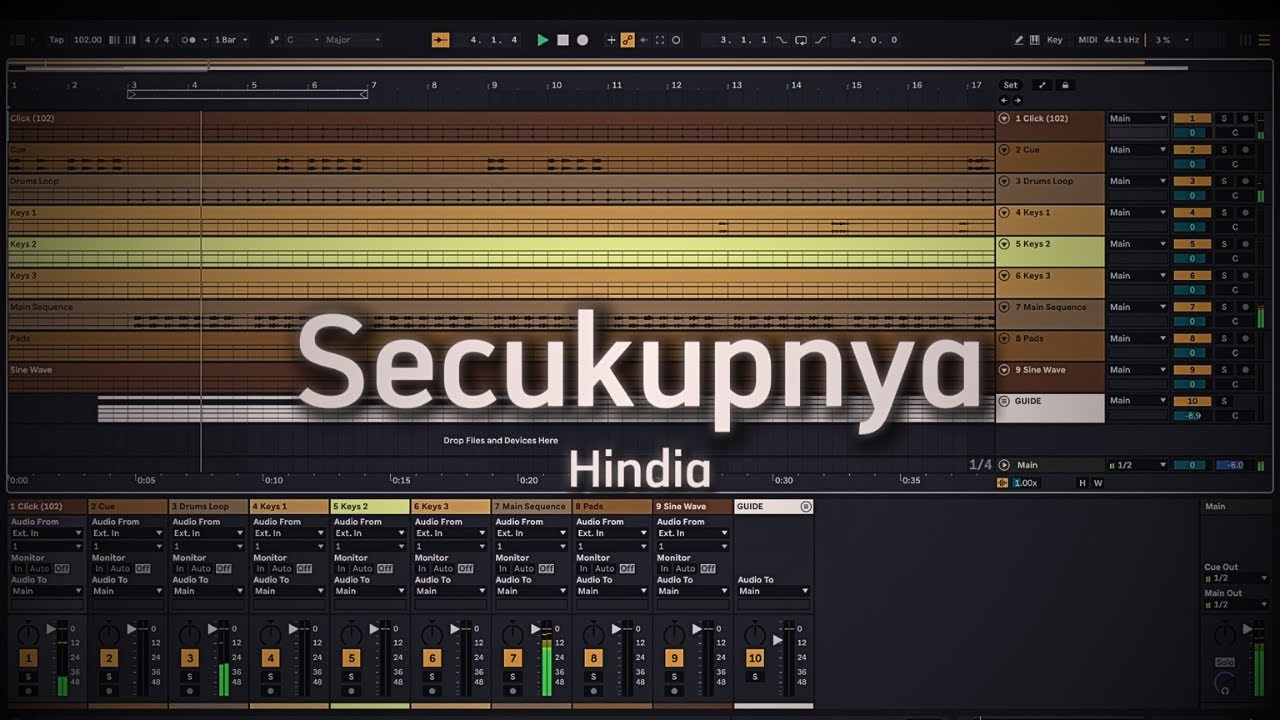Image resolution: width=1280 pixels, height=720 pixels.
Task: Click the volume fader handle on track 10
Action: pyautogui.click(x=778, y=640)
